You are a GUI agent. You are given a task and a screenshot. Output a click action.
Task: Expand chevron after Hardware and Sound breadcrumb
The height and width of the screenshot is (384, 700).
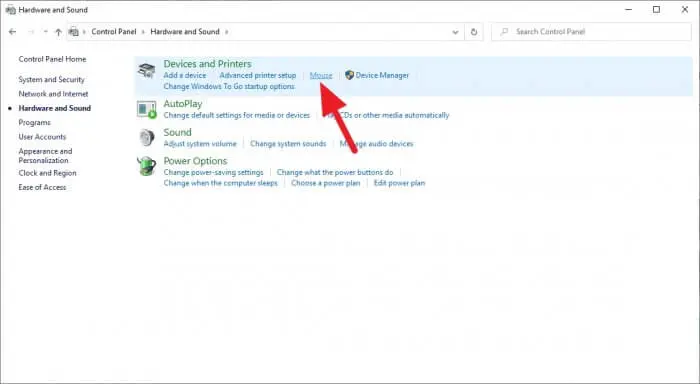pyautogui.click(x=226, y=32)
